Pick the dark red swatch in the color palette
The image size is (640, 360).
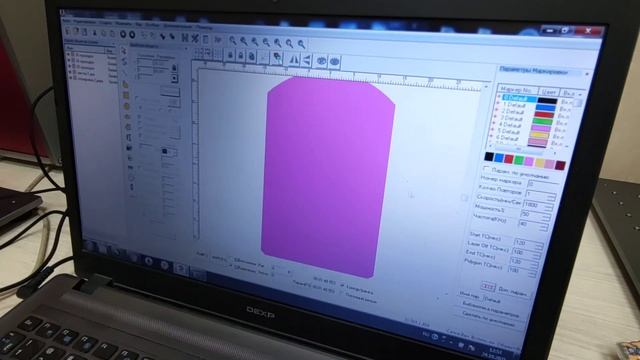coord(560,165)
